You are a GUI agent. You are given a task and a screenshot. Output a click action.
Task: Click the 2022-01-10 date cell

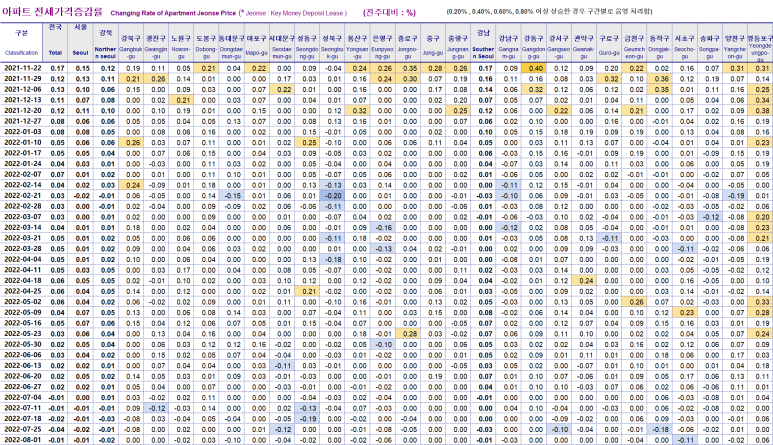tap(22, 142)
